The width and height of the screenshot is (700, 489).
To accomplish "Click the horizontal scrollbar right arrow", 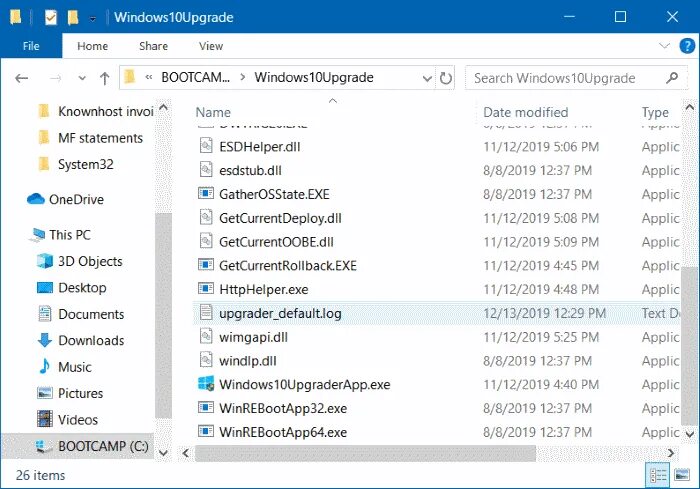I will 671,453.
